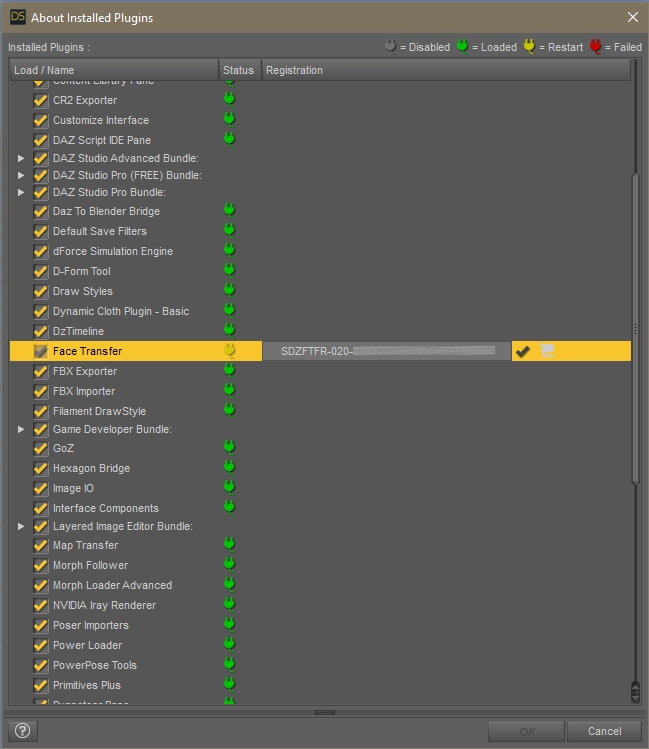The width and height of the screenshot is (649, 749).
Task: Click the green Loaded plug legend icon
Action: (462, 46)
